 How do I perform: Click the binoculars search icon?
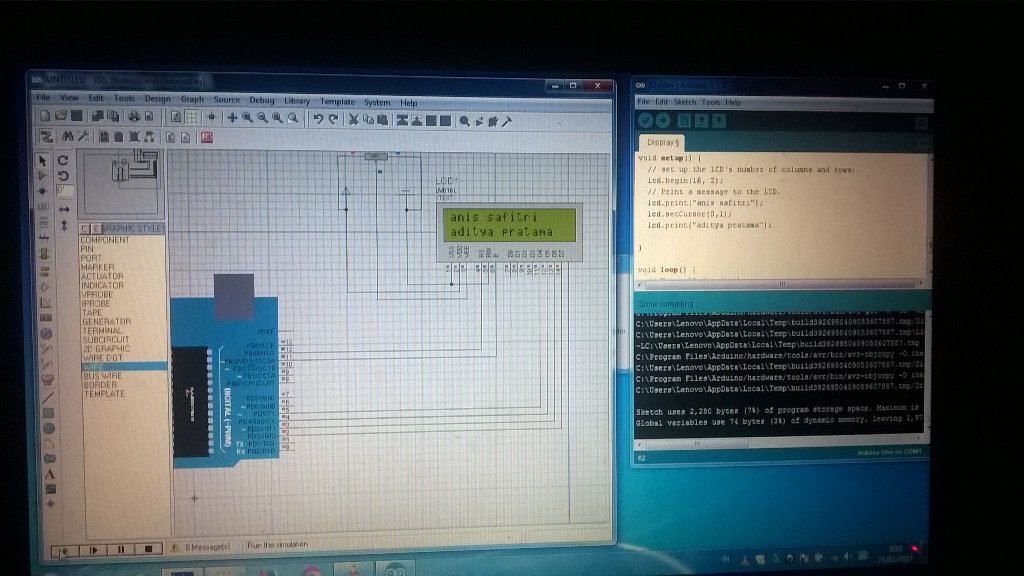point(67,136)
